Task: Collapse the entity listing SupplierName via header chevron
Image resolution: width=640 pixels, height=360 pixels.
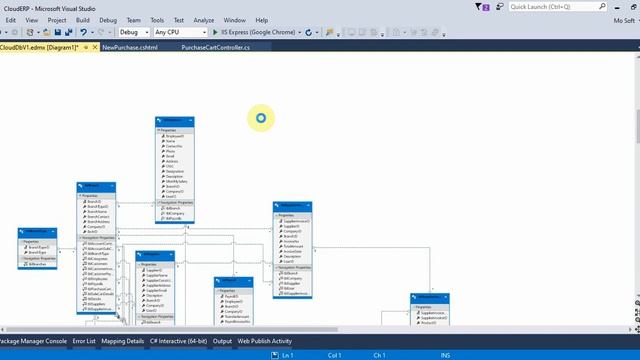Action: (x=171, y=255)
